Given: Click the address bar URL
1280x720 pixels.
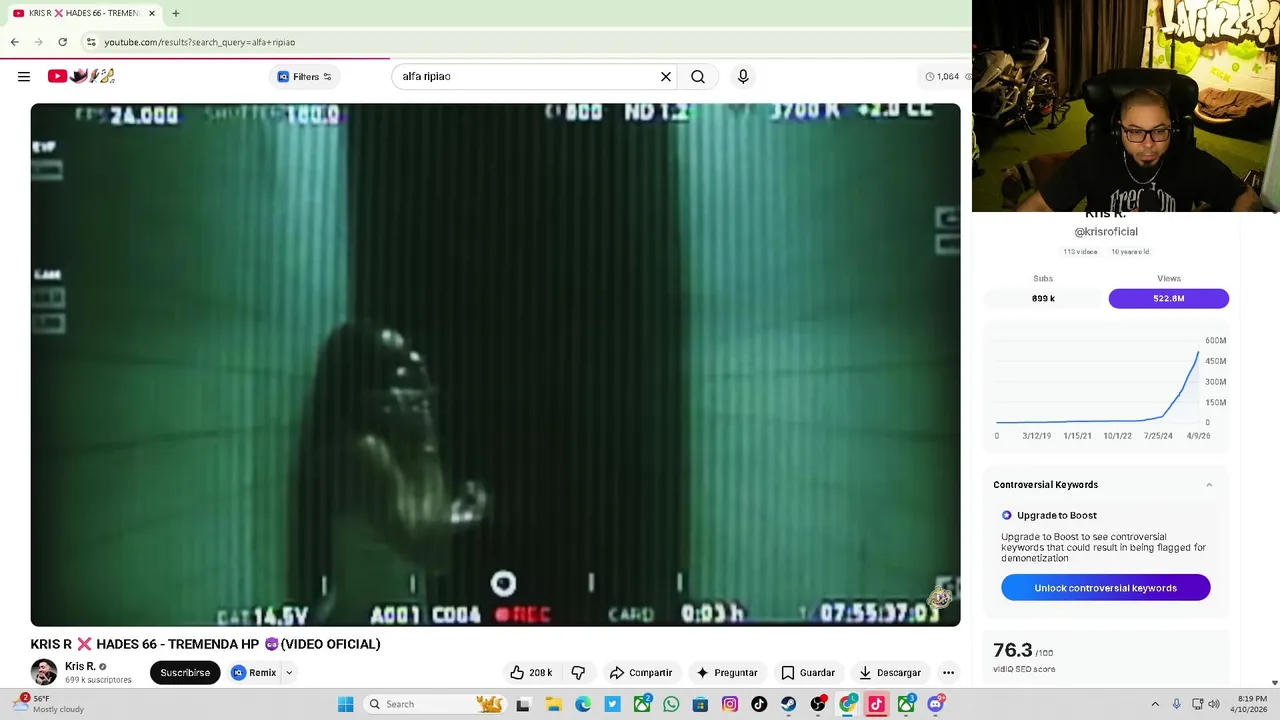Looking at the screenshot, I should tap(199, 42).
